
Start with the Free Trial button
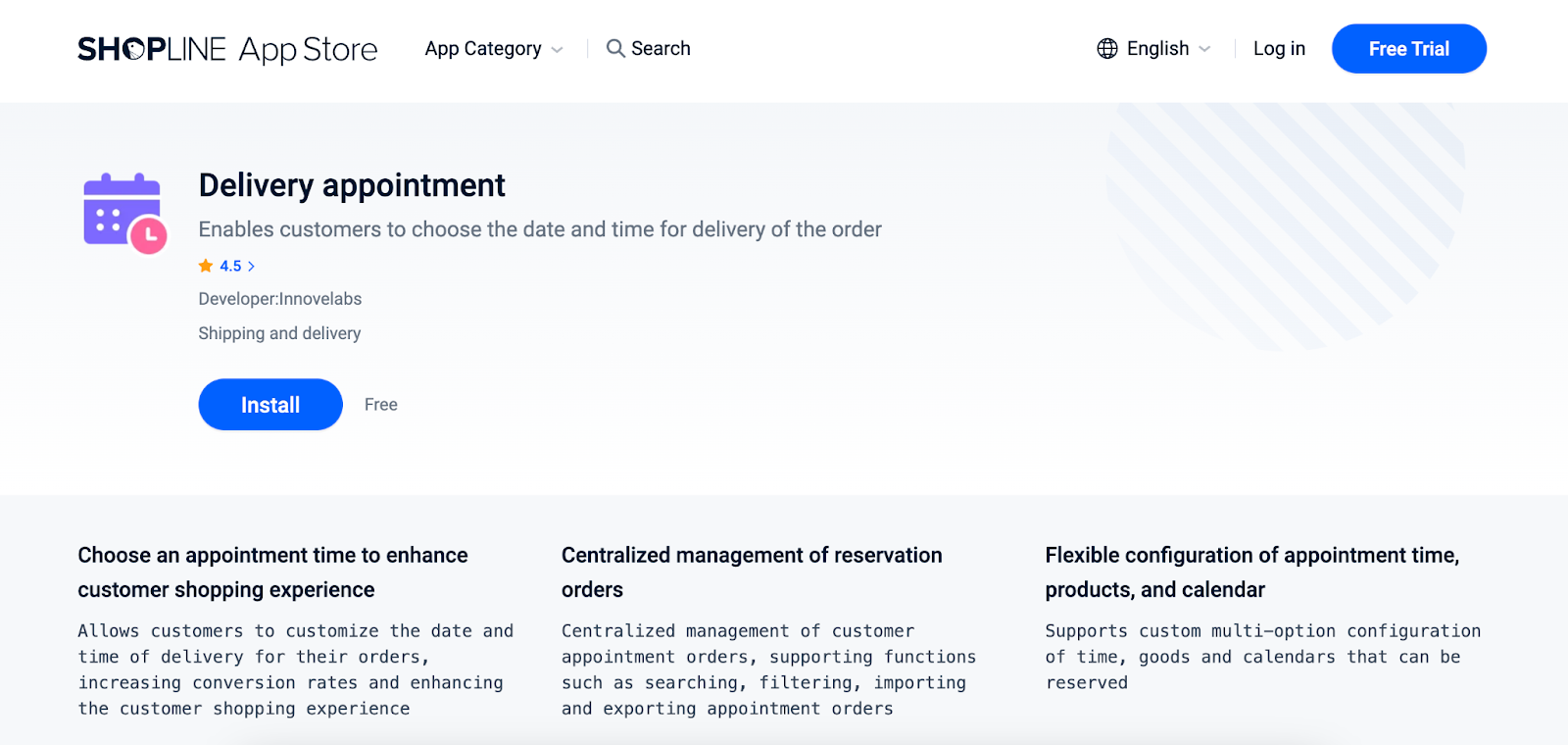point(1408,49)
